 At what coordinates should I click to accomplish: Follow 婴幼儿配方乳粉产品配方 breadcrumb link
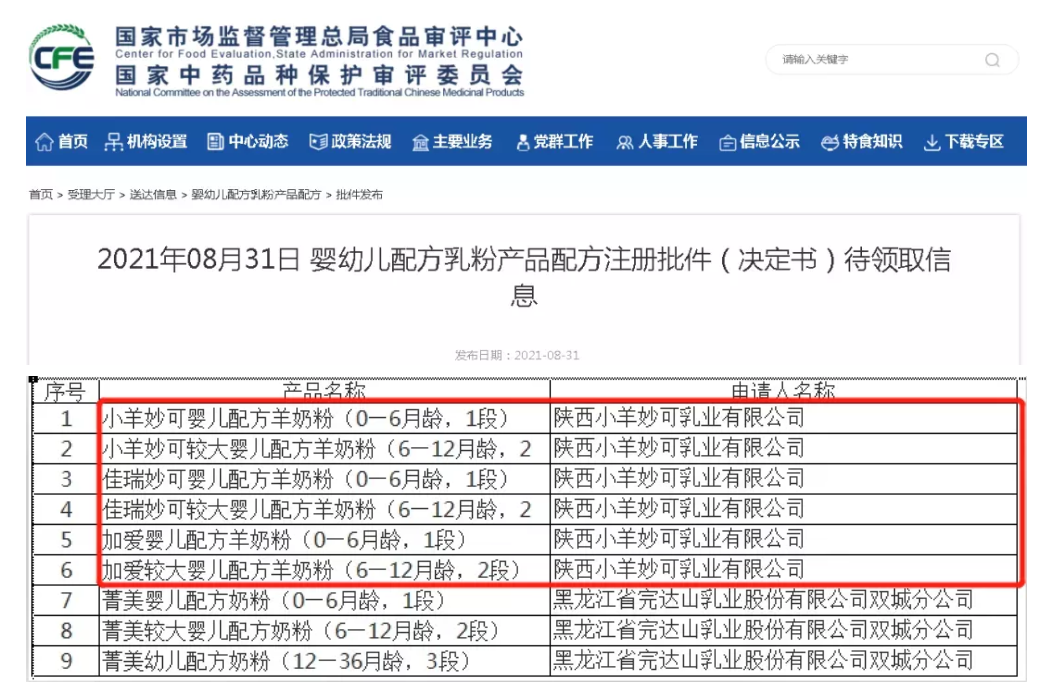pos(256,195)
